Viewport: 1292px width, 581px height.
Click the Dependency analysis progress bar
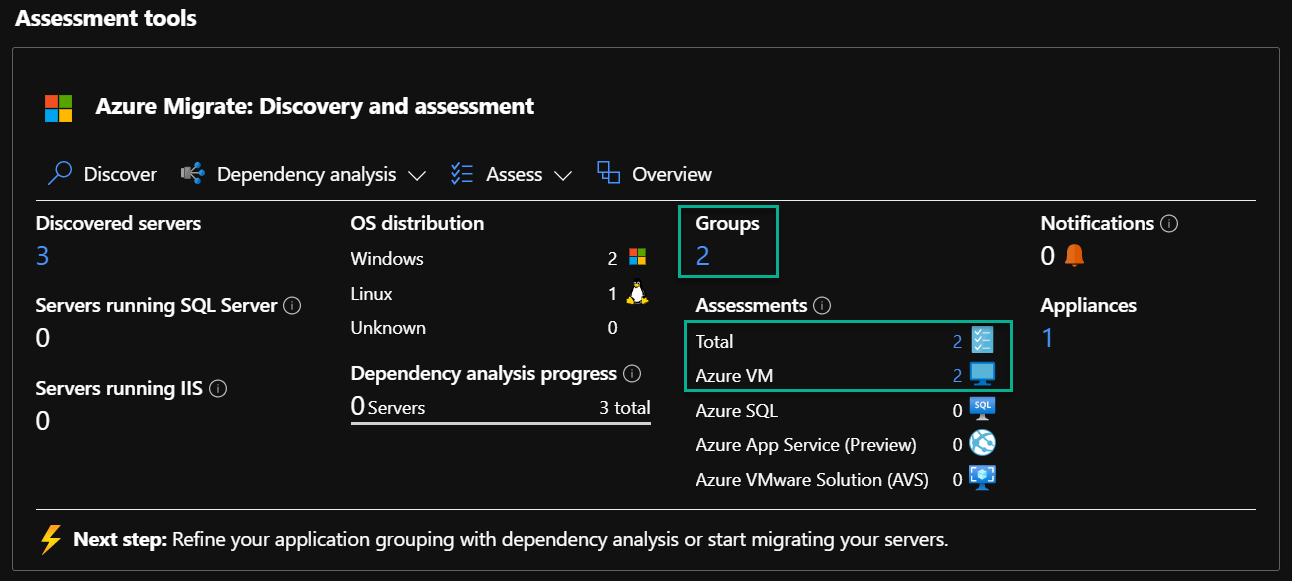[x=501, y=423]
